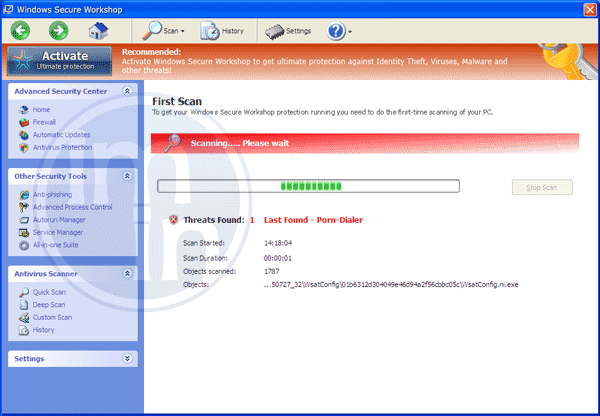Screen dimensions: 600x416
Task: Open the Home sidebar link
Action: coord(41,109)
